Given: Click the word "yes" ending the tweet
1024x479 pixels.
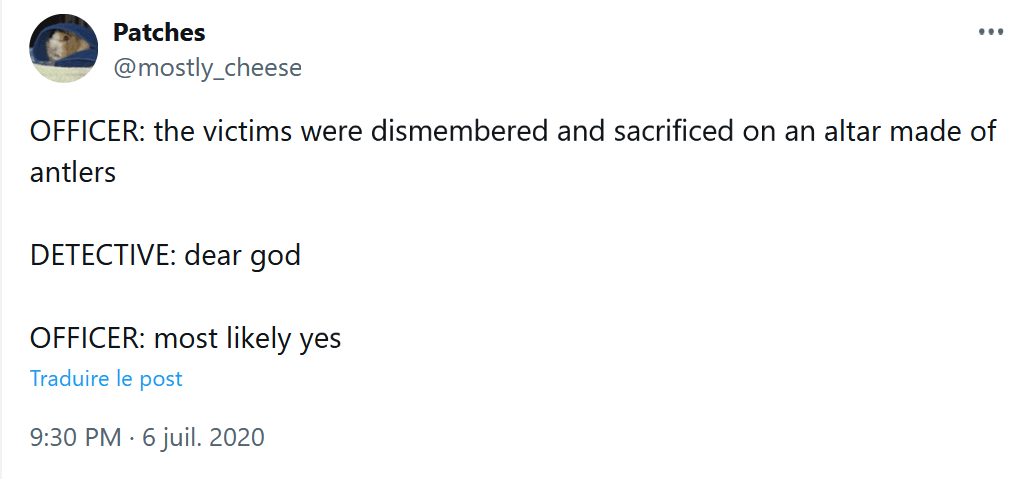Looking at the screenshot, I should (x=320, y=339).
